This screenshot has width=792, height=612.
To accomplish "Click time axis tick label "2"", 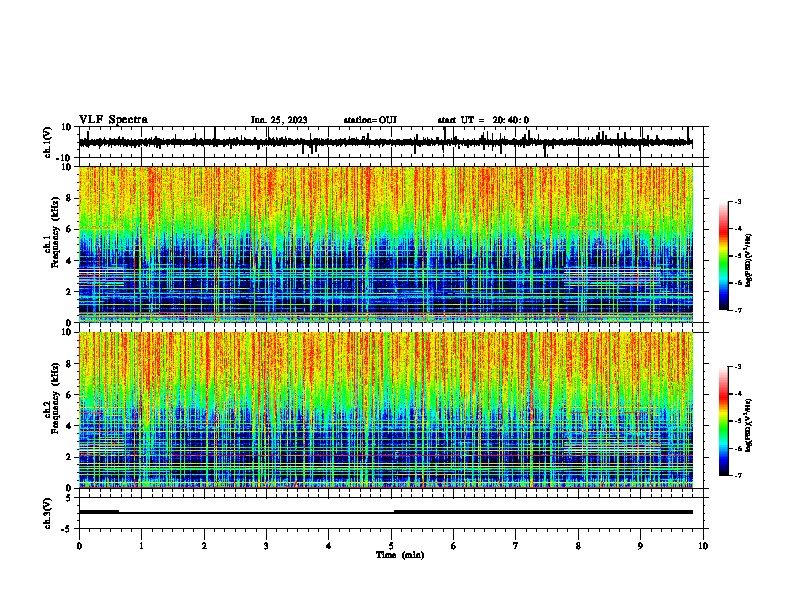I will [204, 546].
